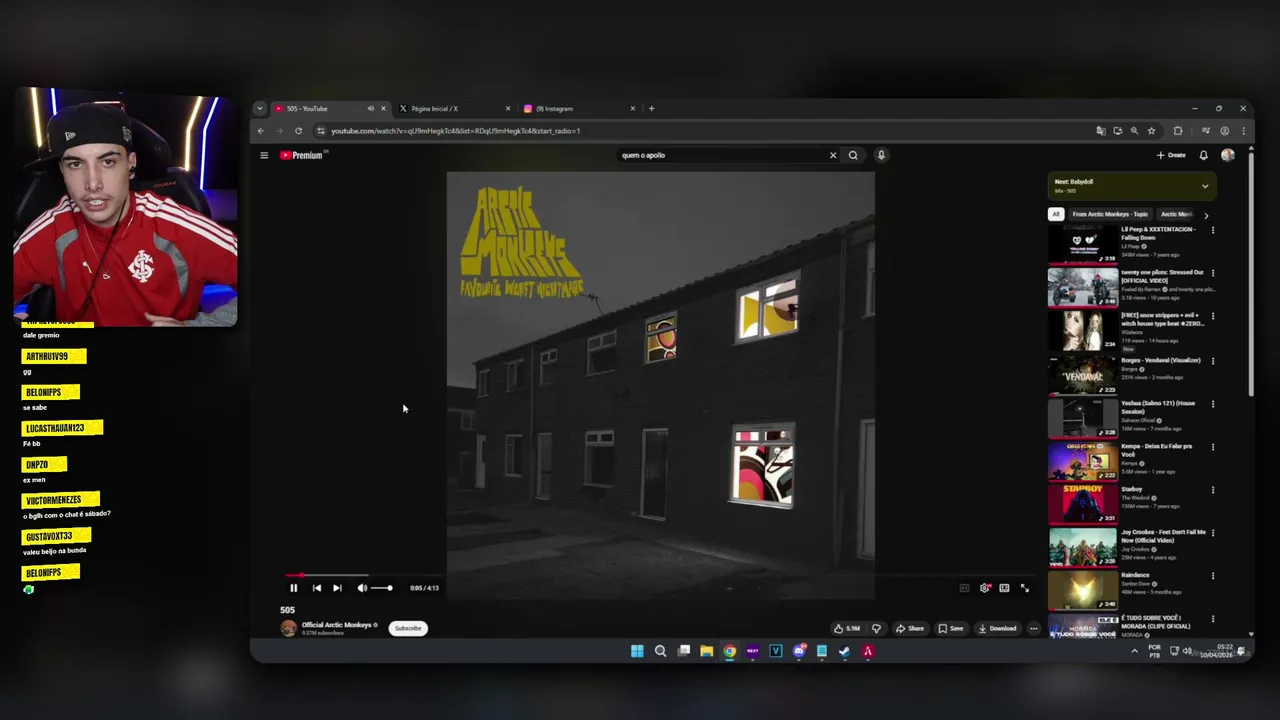The width and height of the screenshot is (1280, 720).
Task: Open the options menu for 'snow strippers' beat
Action: pos(1213,316)
